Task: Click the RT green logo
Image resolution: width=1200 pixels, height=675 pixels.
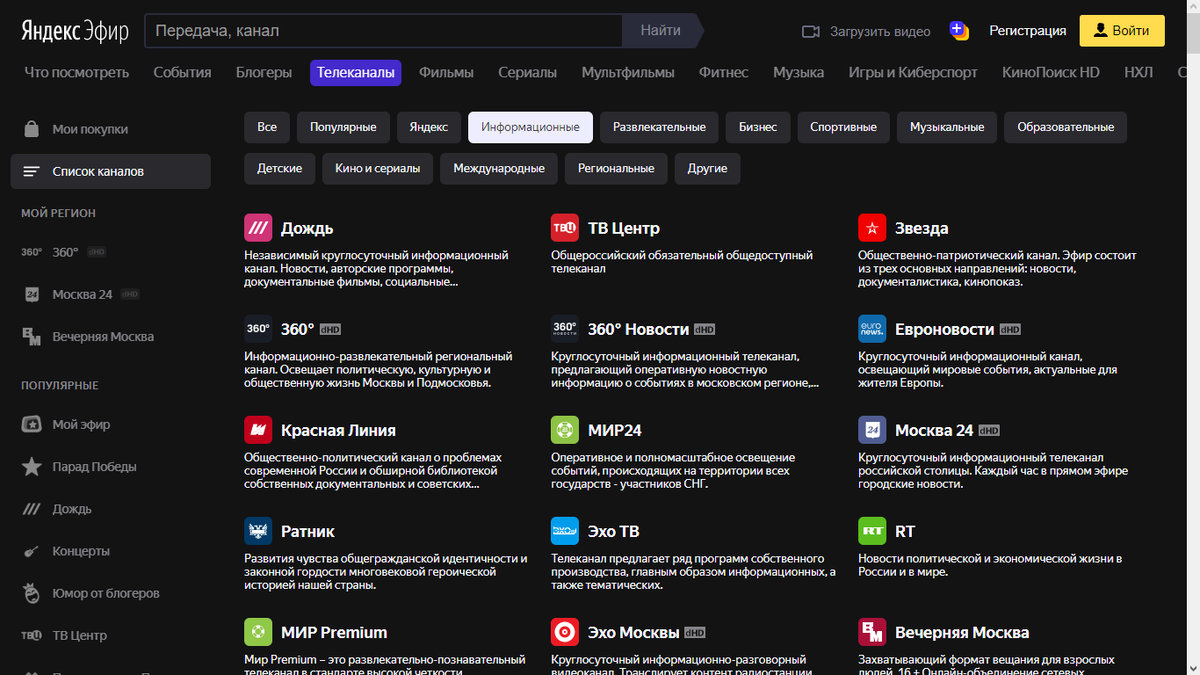Action: 872,531
